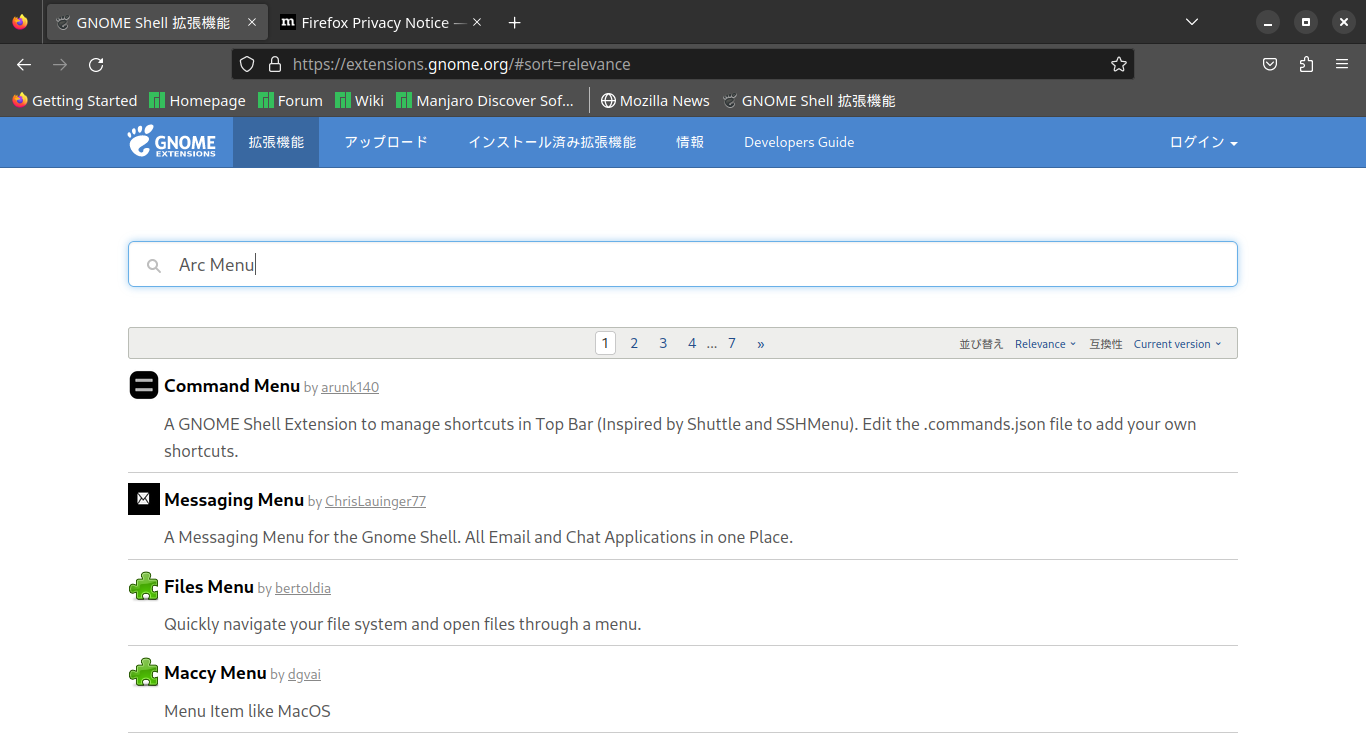1366x736 pixels.
Task: Open アップロード navigation item
Action: click(x=386, y=142)
